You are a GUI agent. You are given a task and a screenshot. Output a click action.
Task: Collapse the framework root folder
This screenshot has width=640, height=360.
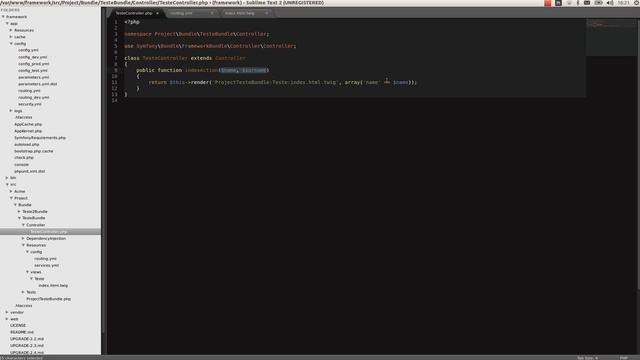(3, 17)
